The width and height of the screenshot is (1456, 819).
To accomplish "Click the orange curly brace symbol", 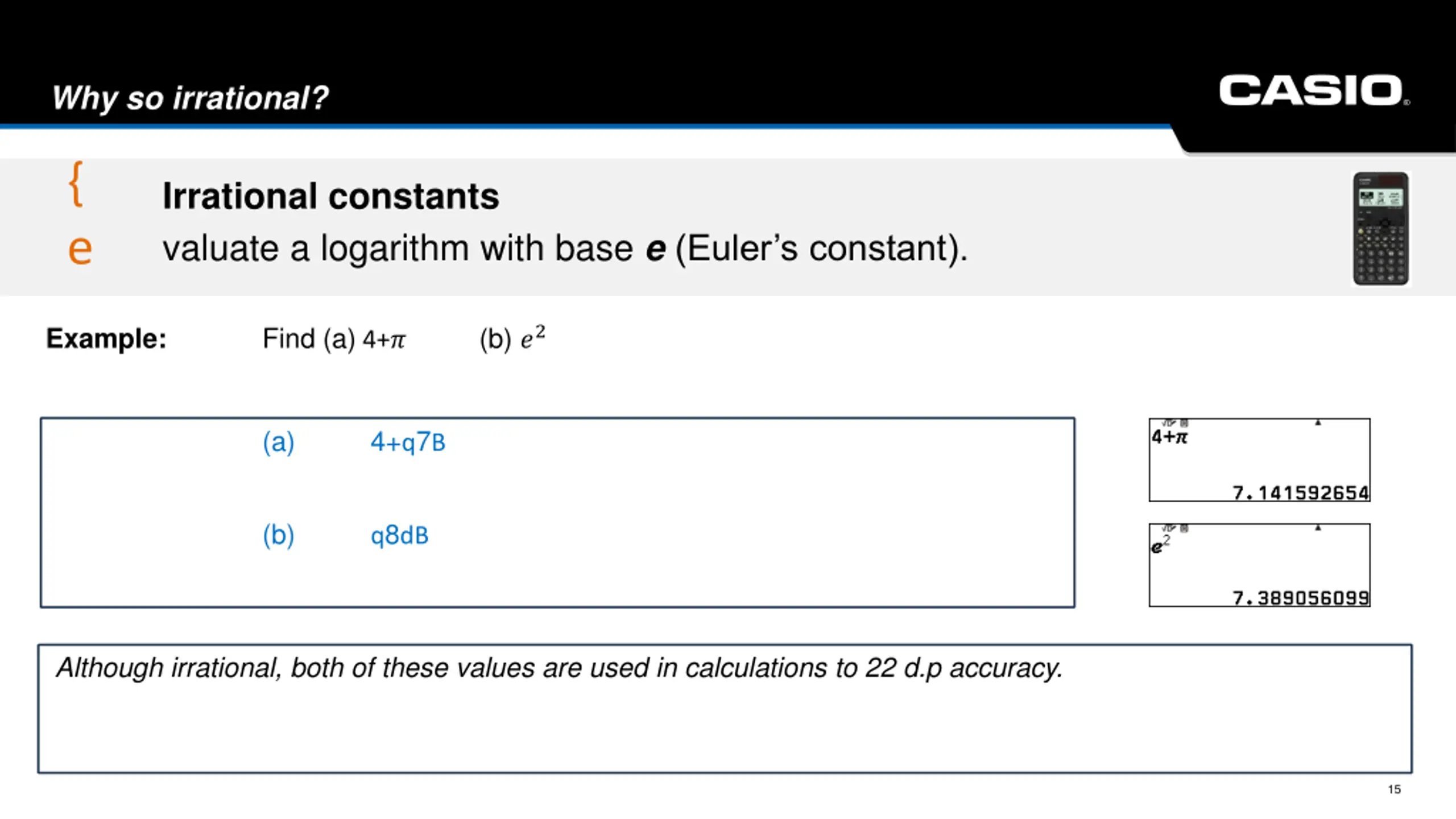I will pyautogui.click(x=76, y=184).
